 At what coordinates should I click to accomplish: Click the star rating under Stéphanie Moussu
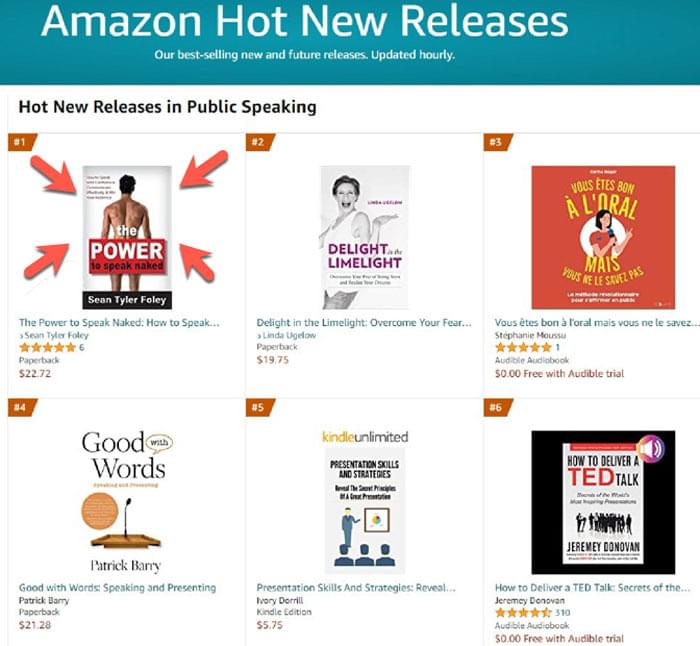(522, 348)
